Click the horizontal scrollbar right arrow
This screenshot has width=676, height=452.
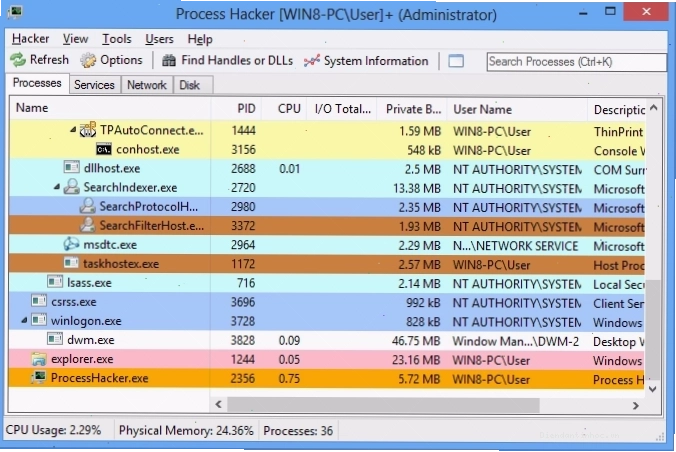point(635,405)
